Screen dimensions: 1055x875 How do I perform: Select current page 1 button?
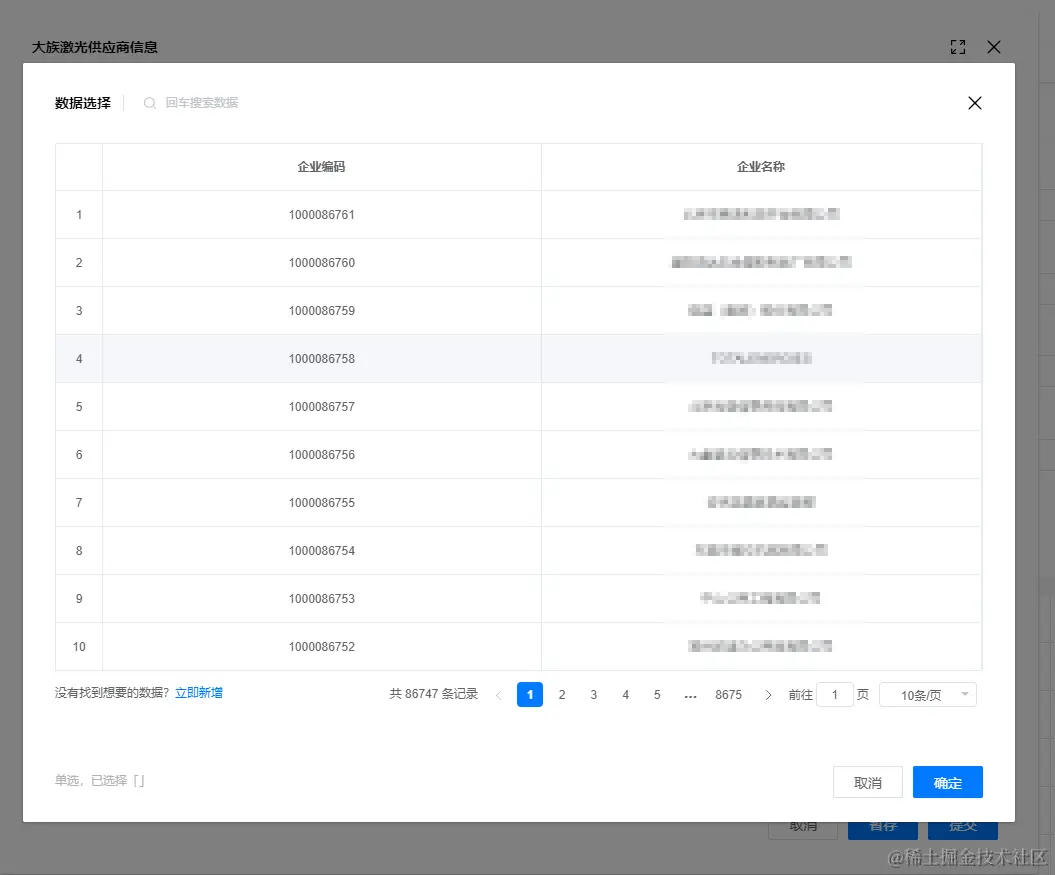tap(530, 695)
